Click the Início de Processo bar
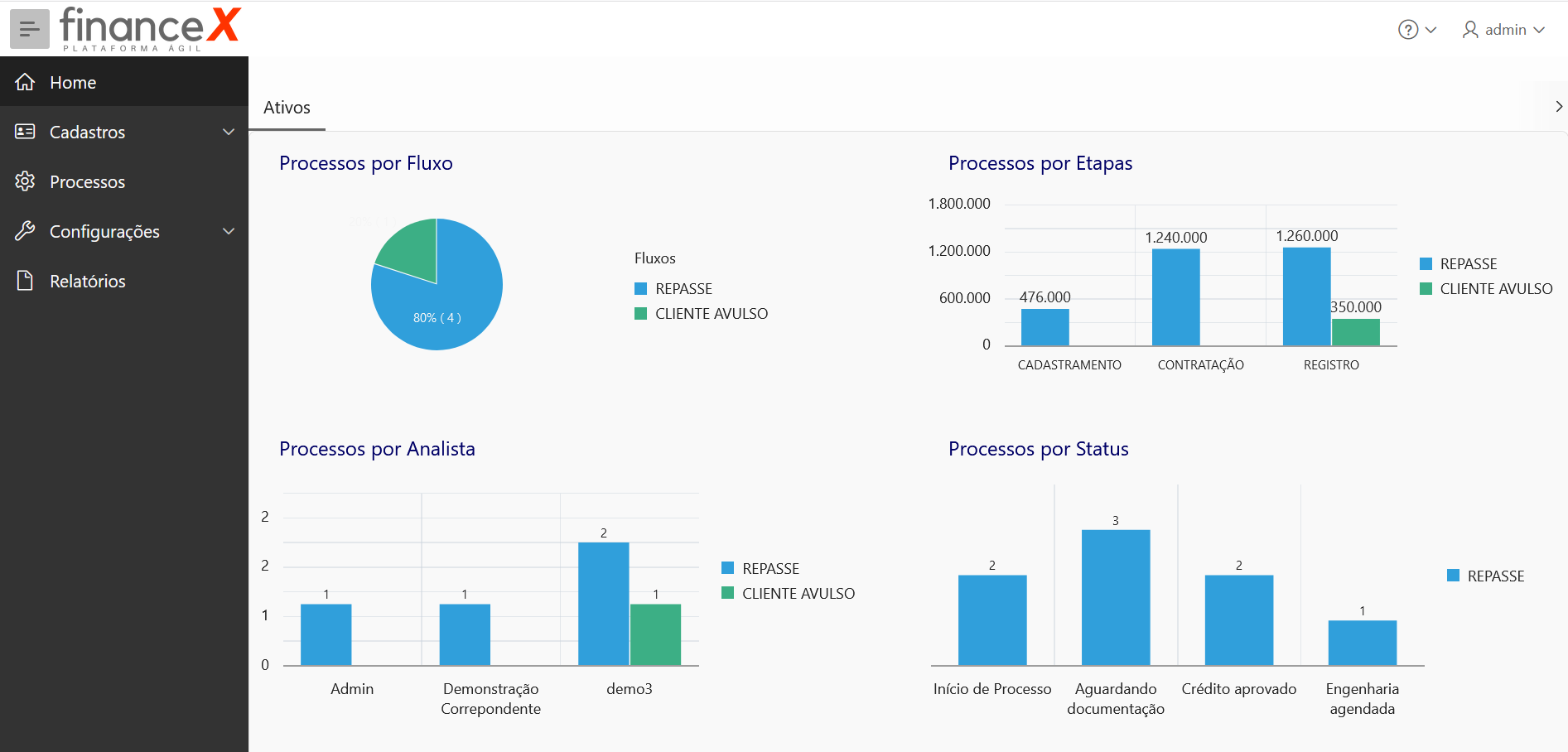 pyautogui.click(x=992, y=620)
